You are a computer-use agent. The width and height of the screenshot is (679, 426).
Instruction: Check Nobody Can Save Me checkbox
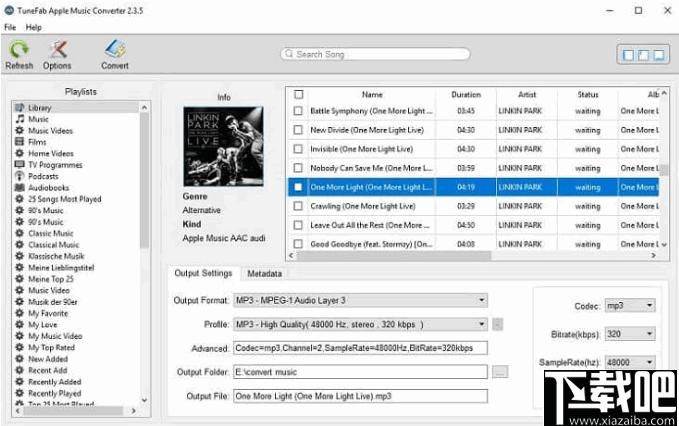(298, 168)
